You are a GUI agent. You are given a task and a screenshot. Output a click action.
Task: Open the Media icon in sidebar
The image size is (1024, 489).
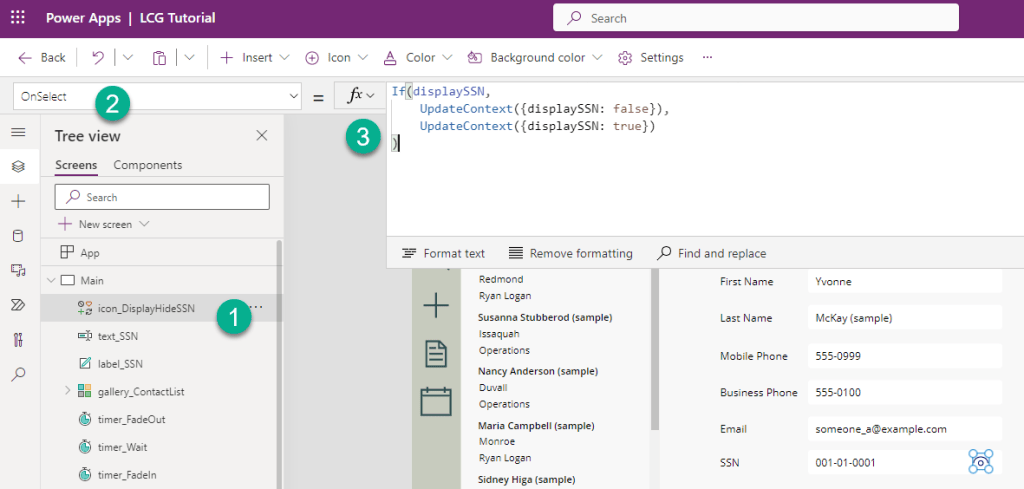coord(19,270)
